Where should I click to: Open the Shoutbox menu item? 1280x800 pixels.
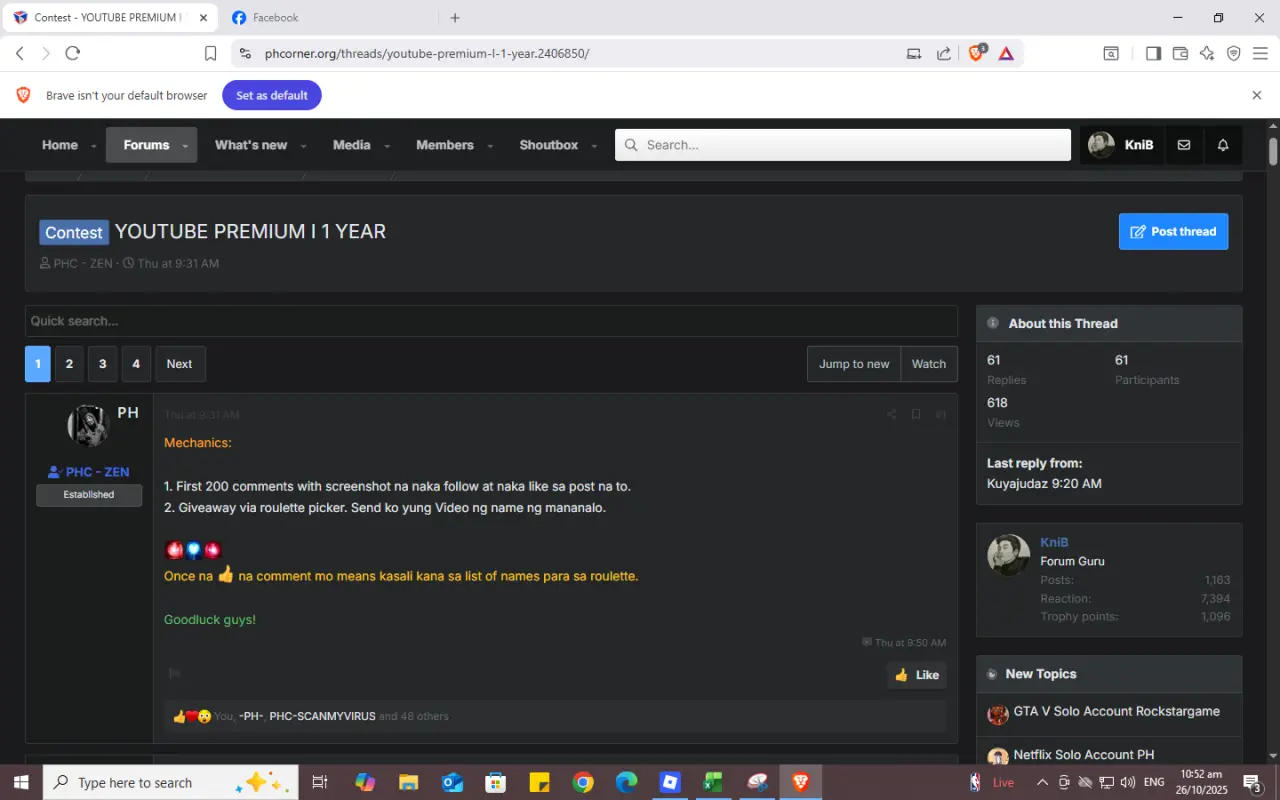tap(549, 145)
